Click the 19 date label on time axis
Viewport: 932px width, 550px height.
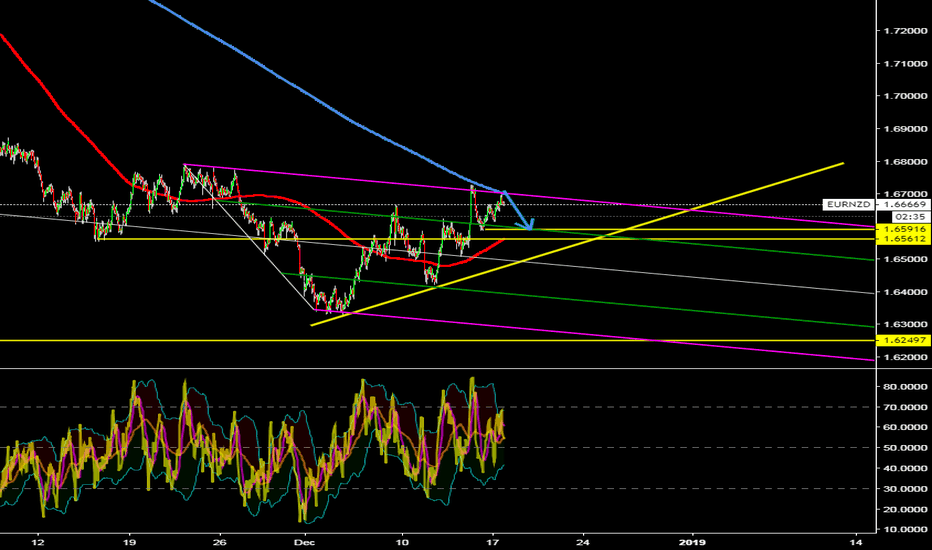pyautogui.click(x=130, y=542)
